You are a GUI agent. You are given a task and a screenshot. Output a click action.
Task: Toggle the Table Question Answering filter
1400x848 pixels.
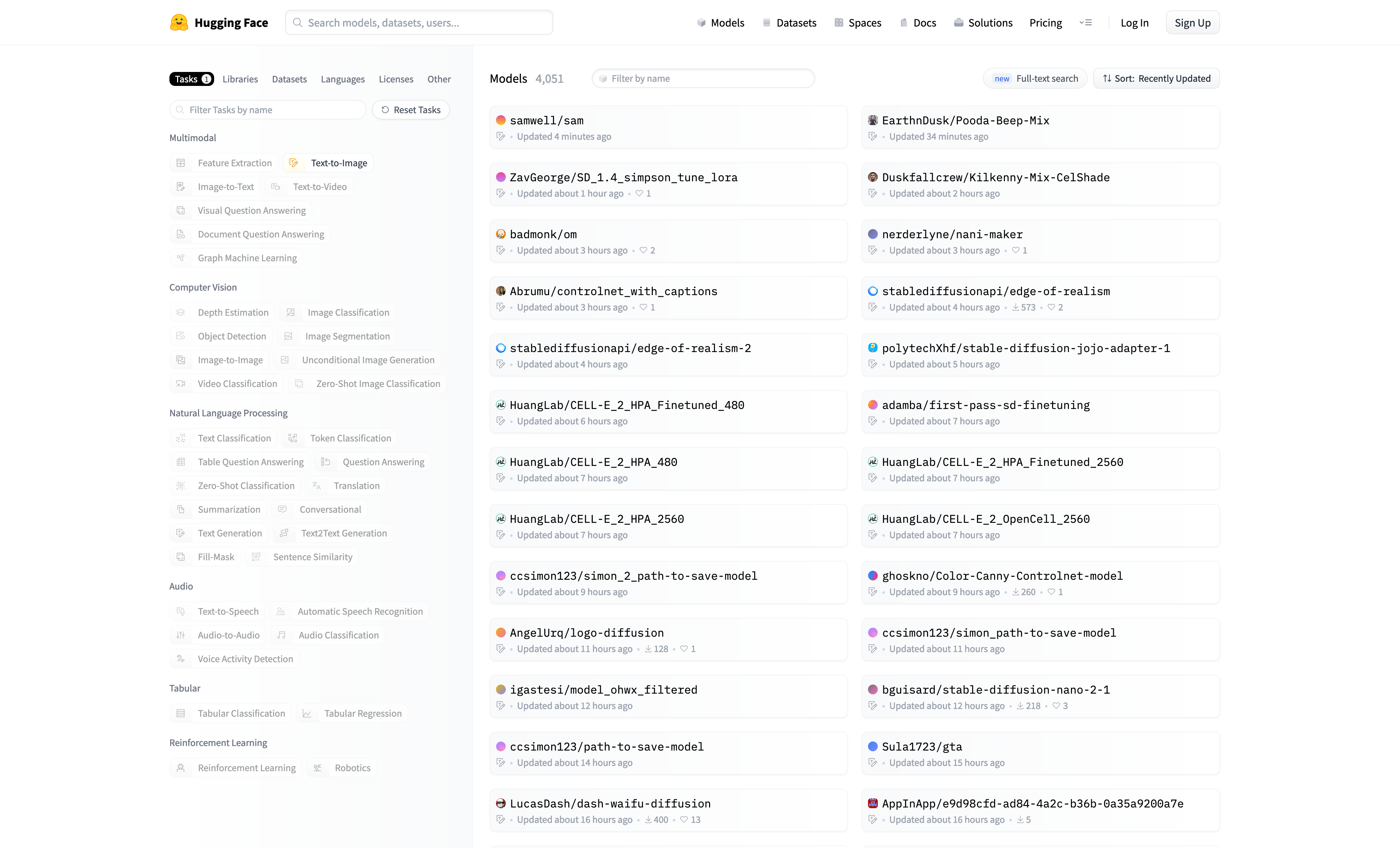pos(239,462)
